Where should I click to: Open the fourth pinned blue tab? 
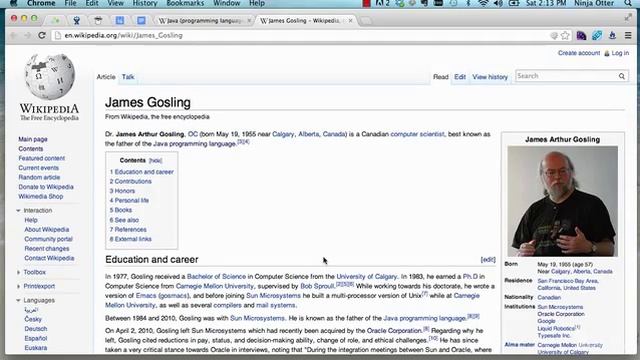[x=120, y=20]
